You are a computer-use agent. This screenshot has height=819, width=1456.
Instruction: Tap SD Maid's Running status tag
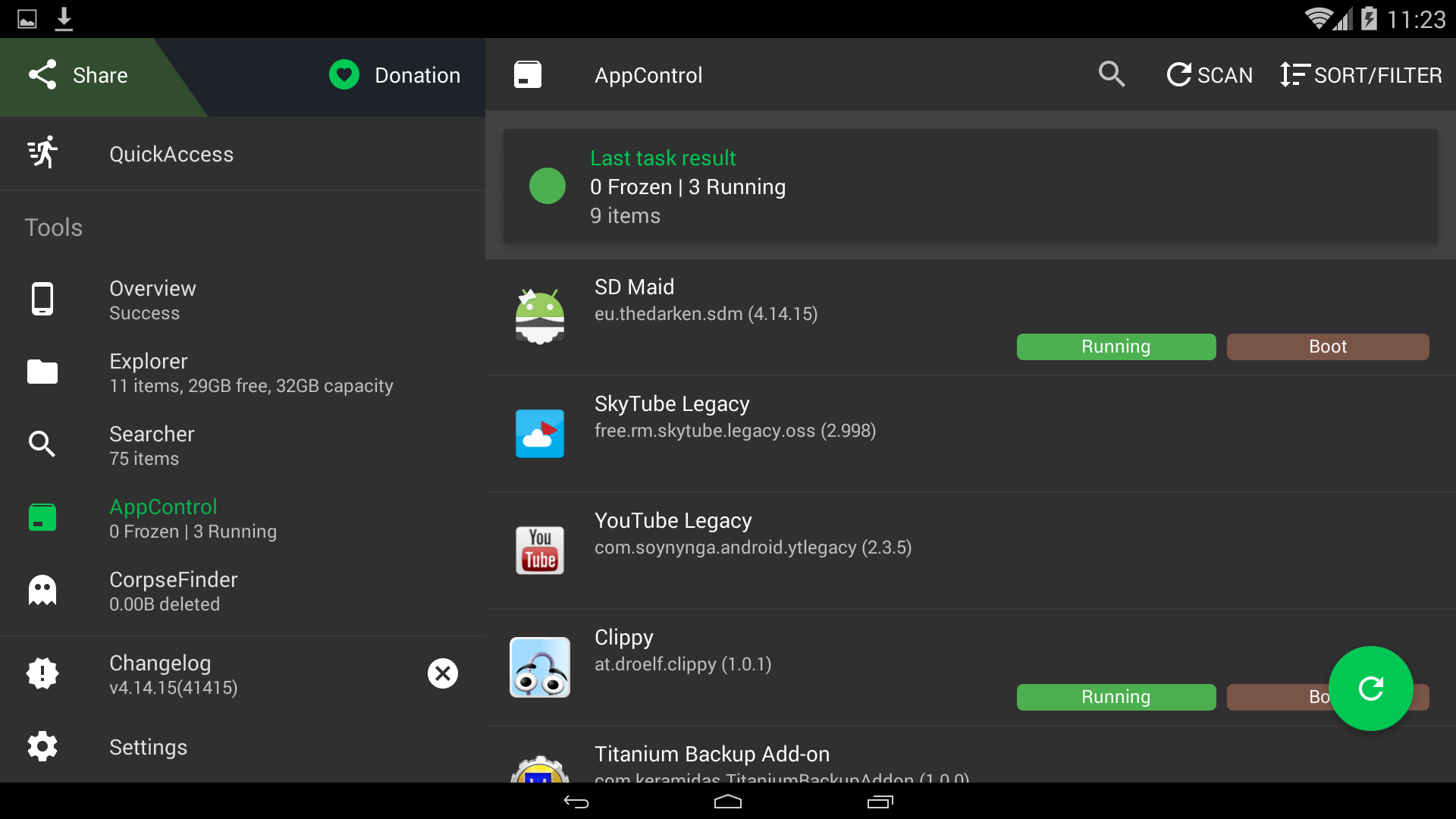pos(1116,347)
